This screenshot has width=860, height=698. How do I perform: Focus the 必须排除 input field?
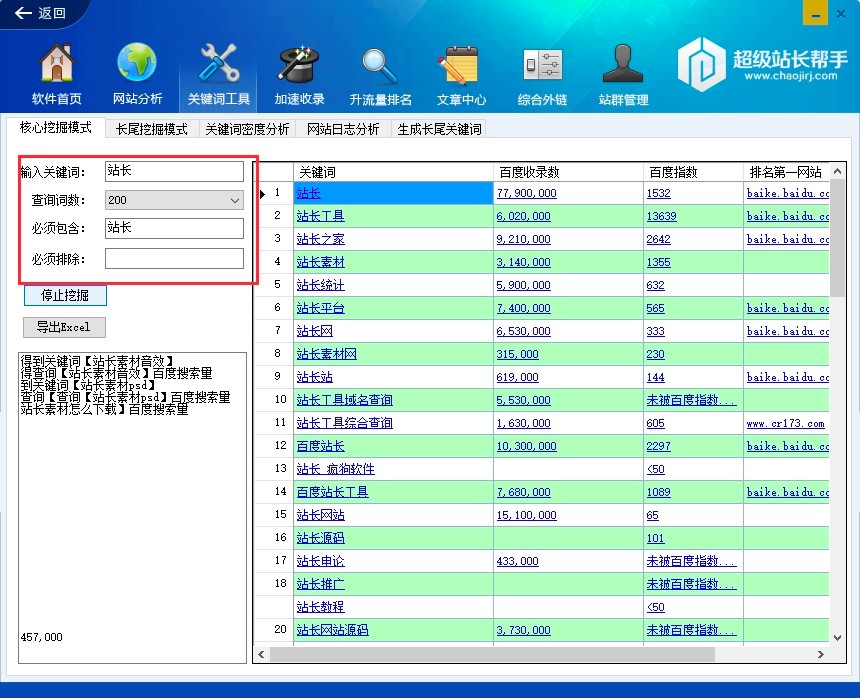(174, 259)
